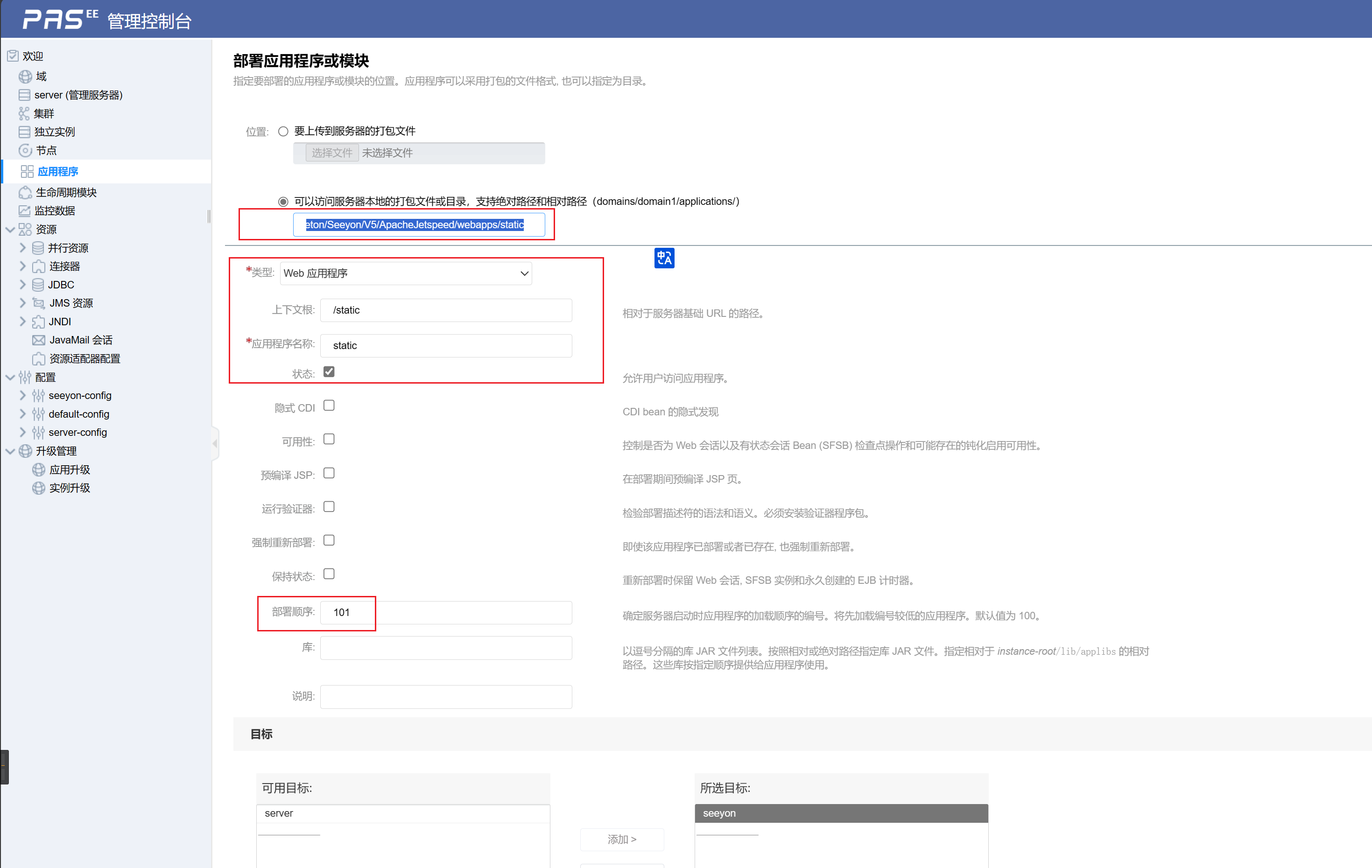Click the 部署顺序 input field
This screenshot has width=1372, height=868.
(445, 612)
